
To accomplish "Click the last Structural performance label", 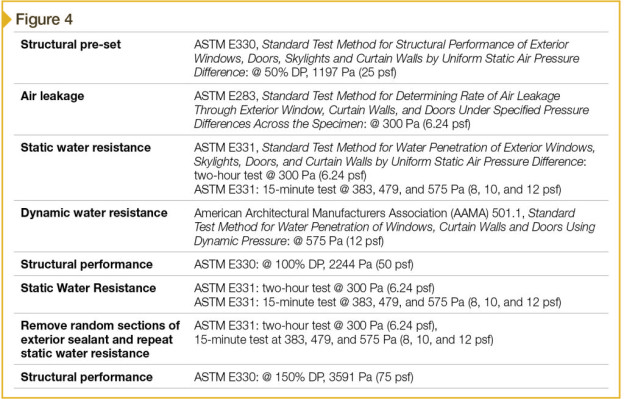I will pyautogui.click(x=86, y=377).
